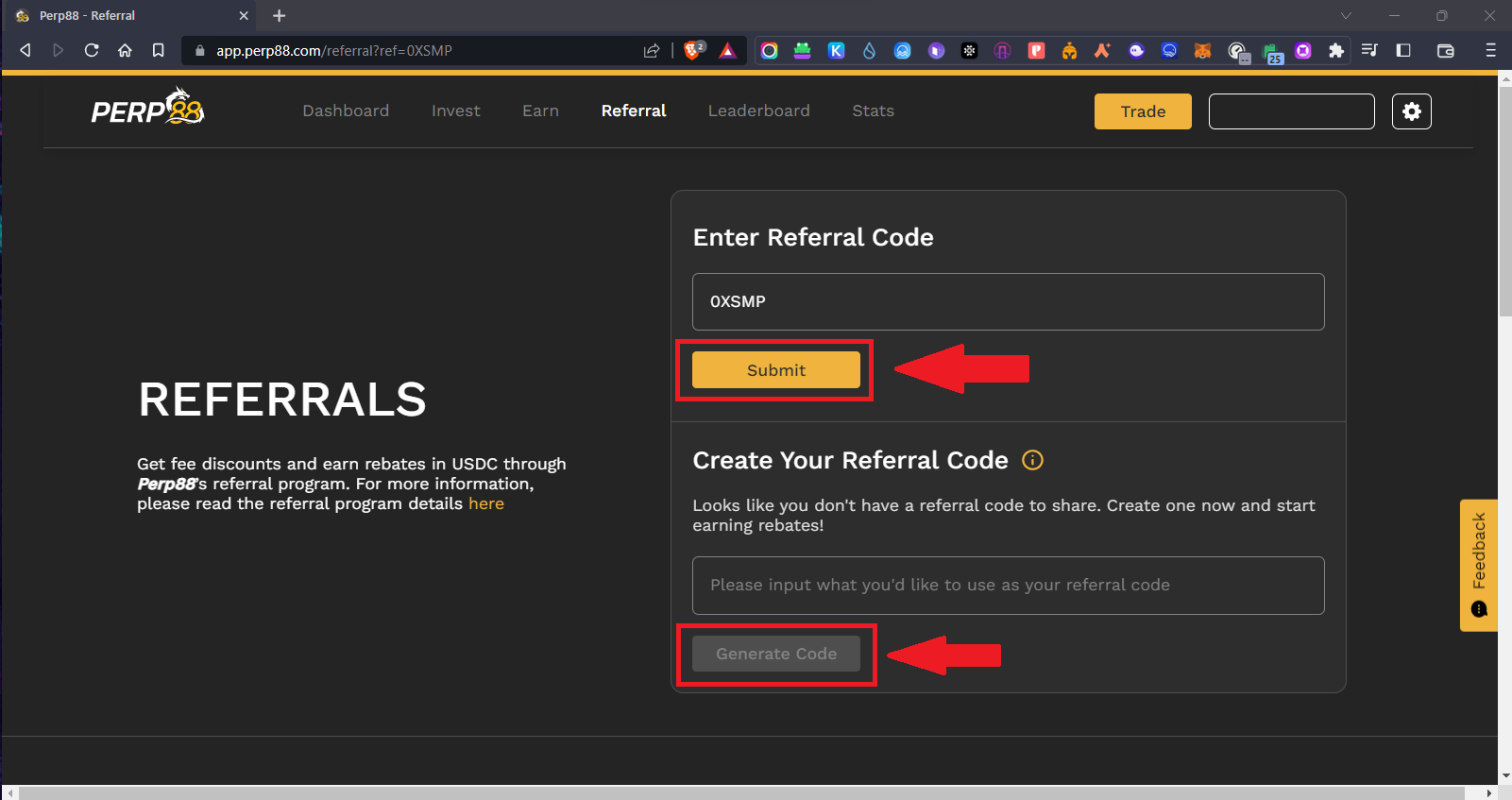Open the Leaderboard page
The height and width of the screenshot is (800, 1512).
pos(759,111)
